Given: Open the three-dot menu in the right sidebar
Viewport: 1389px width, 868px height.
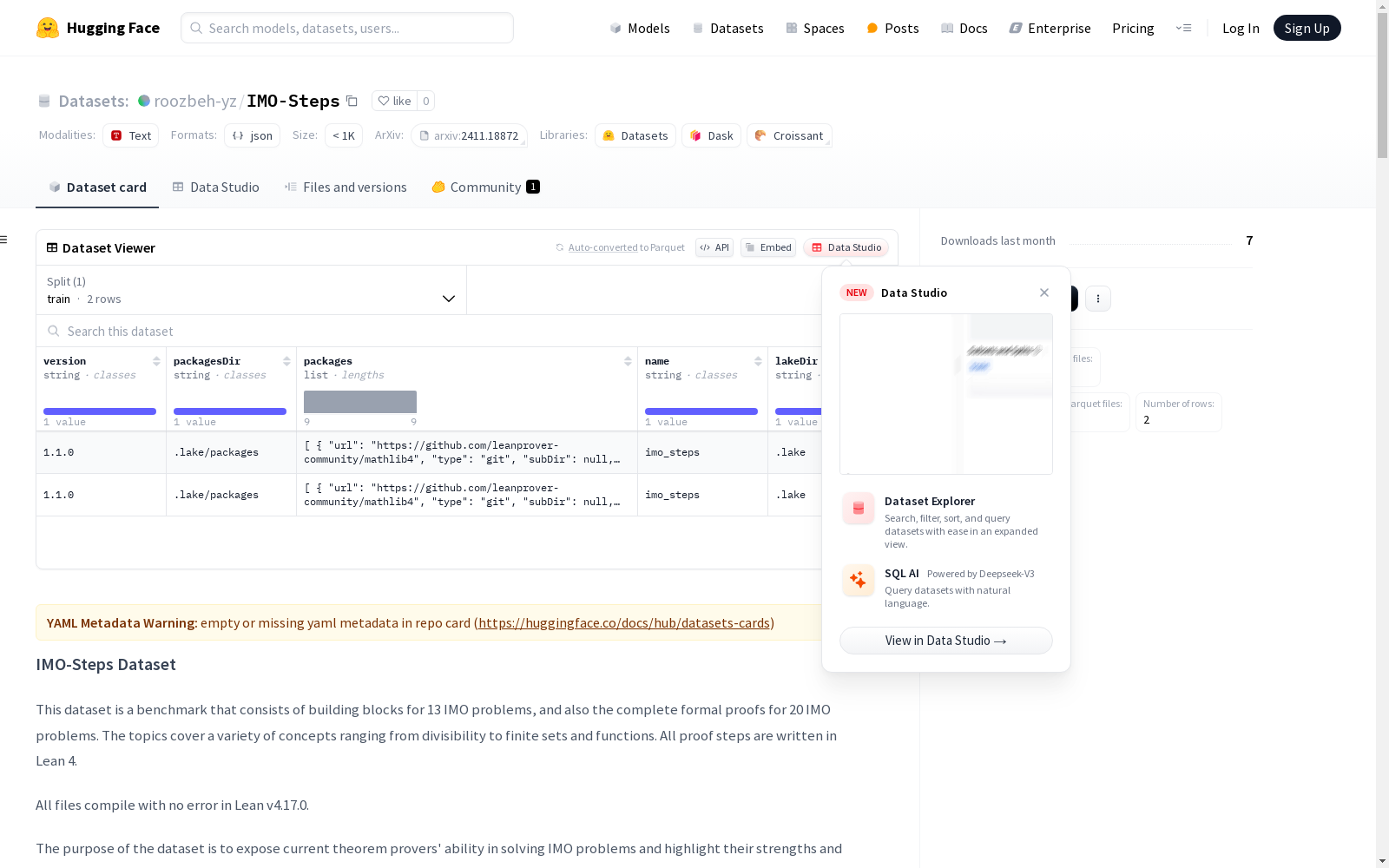Looking at the screenshot, I should point(1098,299).
